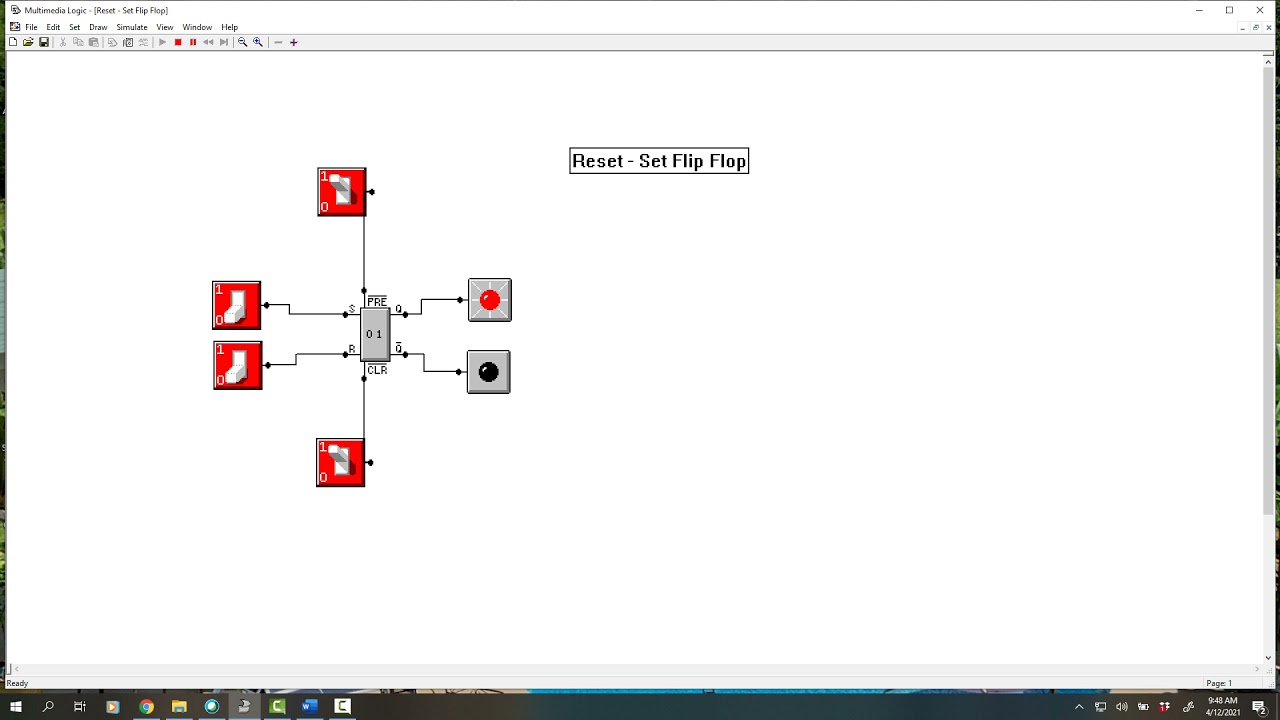This screenshot has width=1280, height=720.
Task: Start simulation with the Run play icon
Action: 162,42
